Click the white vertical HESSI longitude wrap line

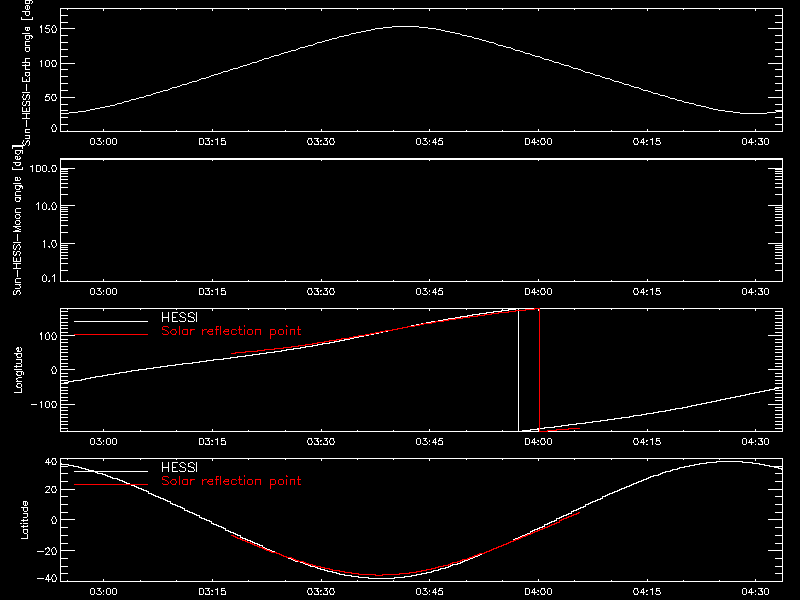click(518, 370)
